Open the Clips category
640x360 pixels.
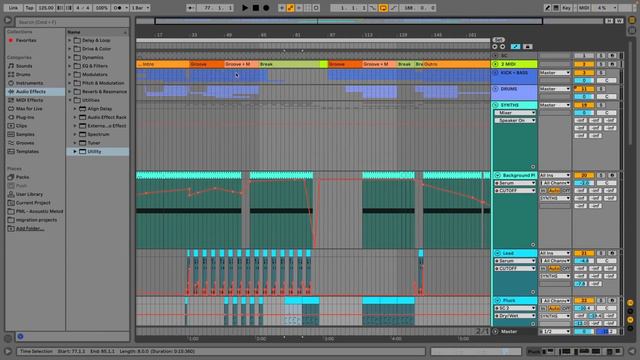pos(22,126)
